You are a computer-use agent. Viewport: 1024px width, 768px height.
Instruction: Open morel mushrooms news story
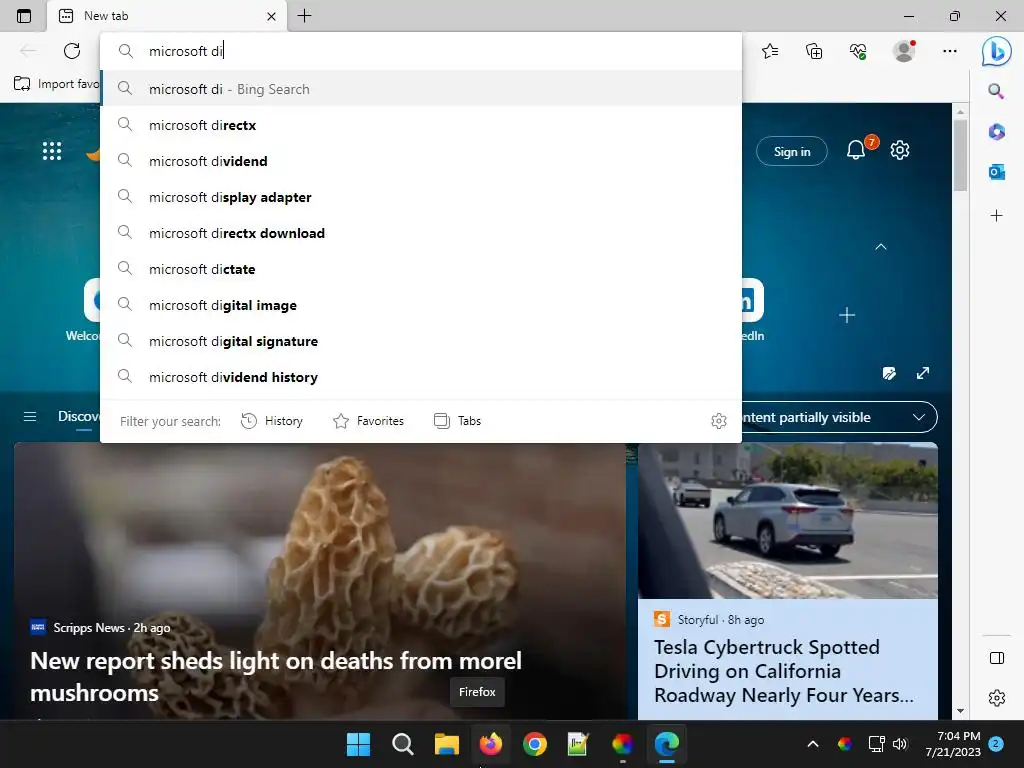click(276, 677)
